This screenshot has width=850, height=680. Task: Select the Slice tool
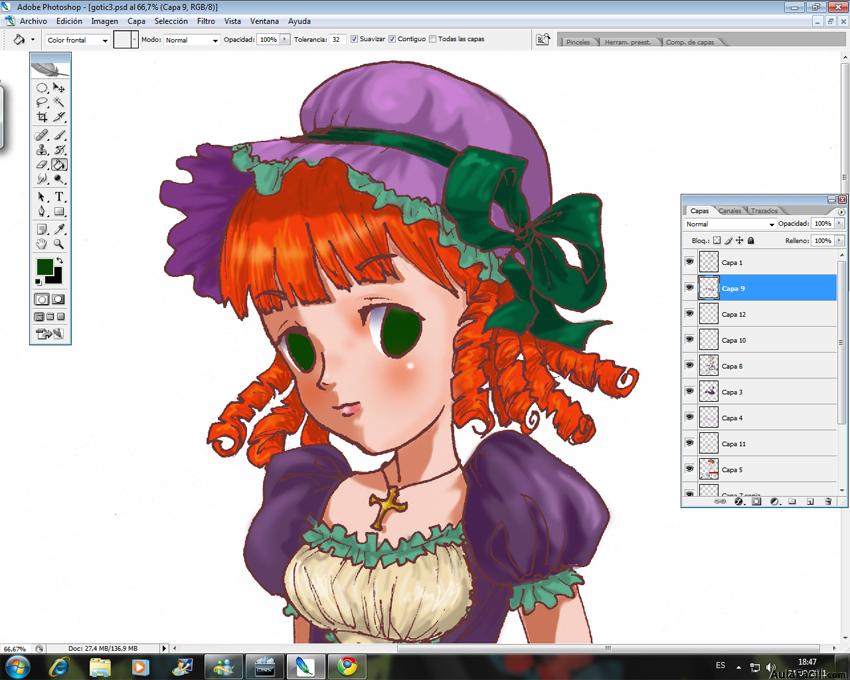[x=59, y=117]
